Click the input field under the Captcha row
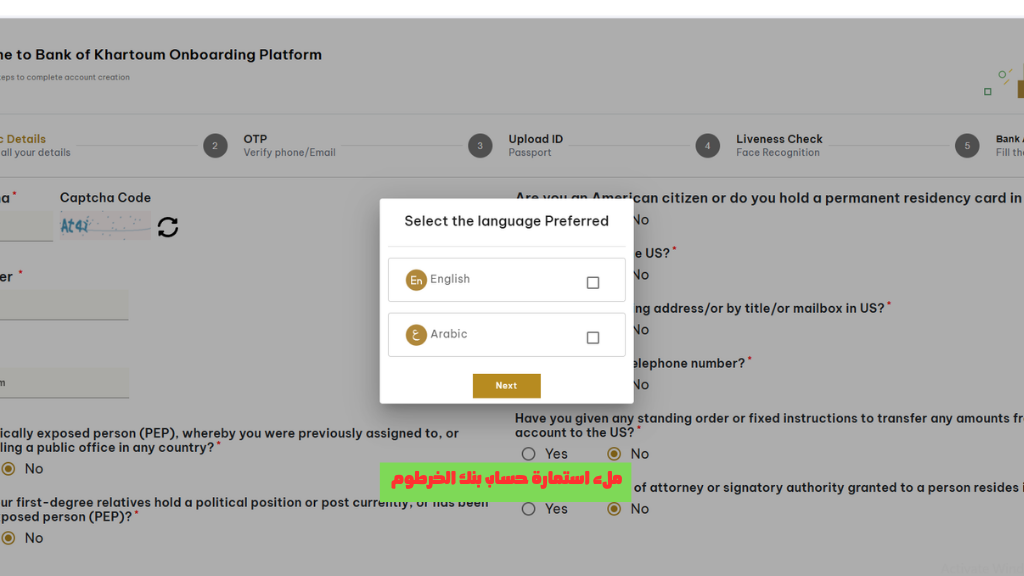Screen dimensions: 1024x576 [x=64, y=305]
